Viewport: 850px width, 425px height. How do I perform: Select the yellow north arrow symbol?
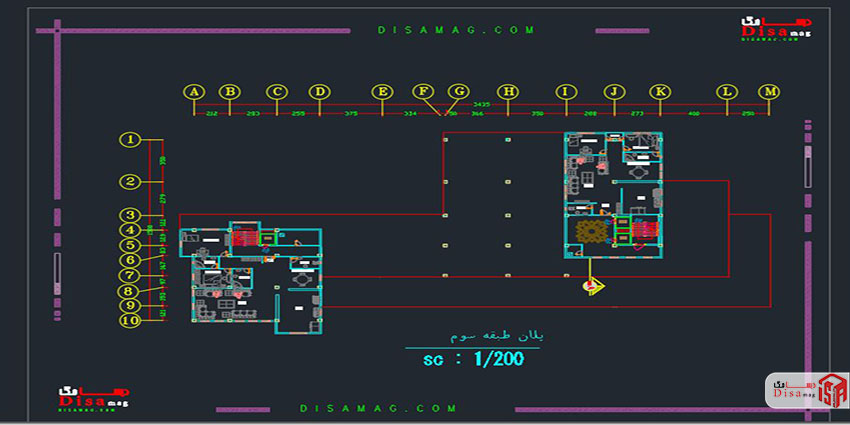593,287
